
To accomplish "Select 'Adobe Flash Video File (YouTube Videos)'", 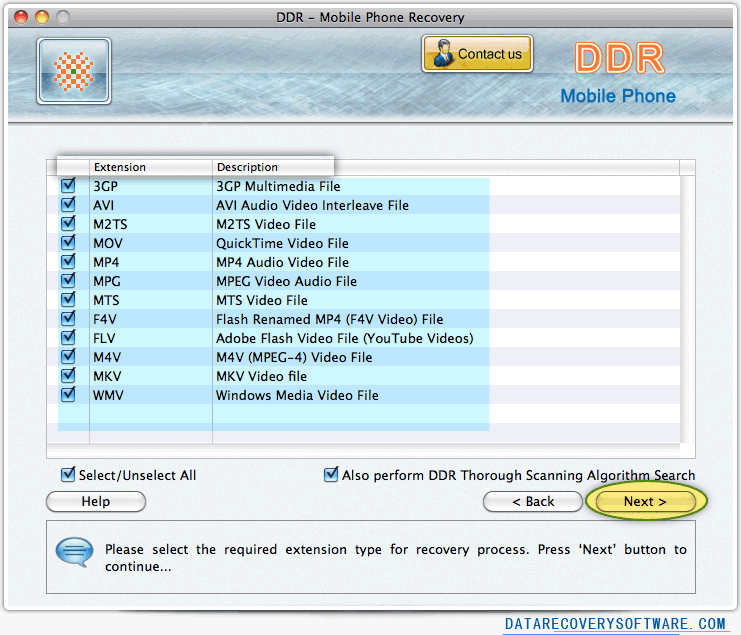I will 345,338.
